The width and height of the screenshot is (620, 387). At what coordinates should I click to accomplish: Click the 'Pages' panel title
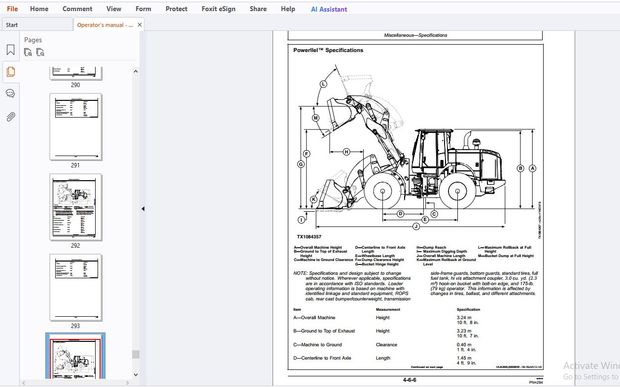pyautogui.click(x=33, y=40)
